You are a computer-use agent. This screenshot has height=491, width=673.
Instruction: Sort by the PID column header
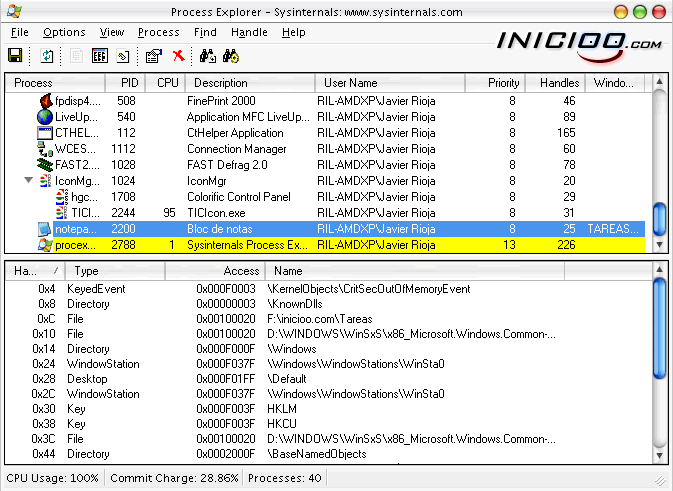tap(125, 83)
